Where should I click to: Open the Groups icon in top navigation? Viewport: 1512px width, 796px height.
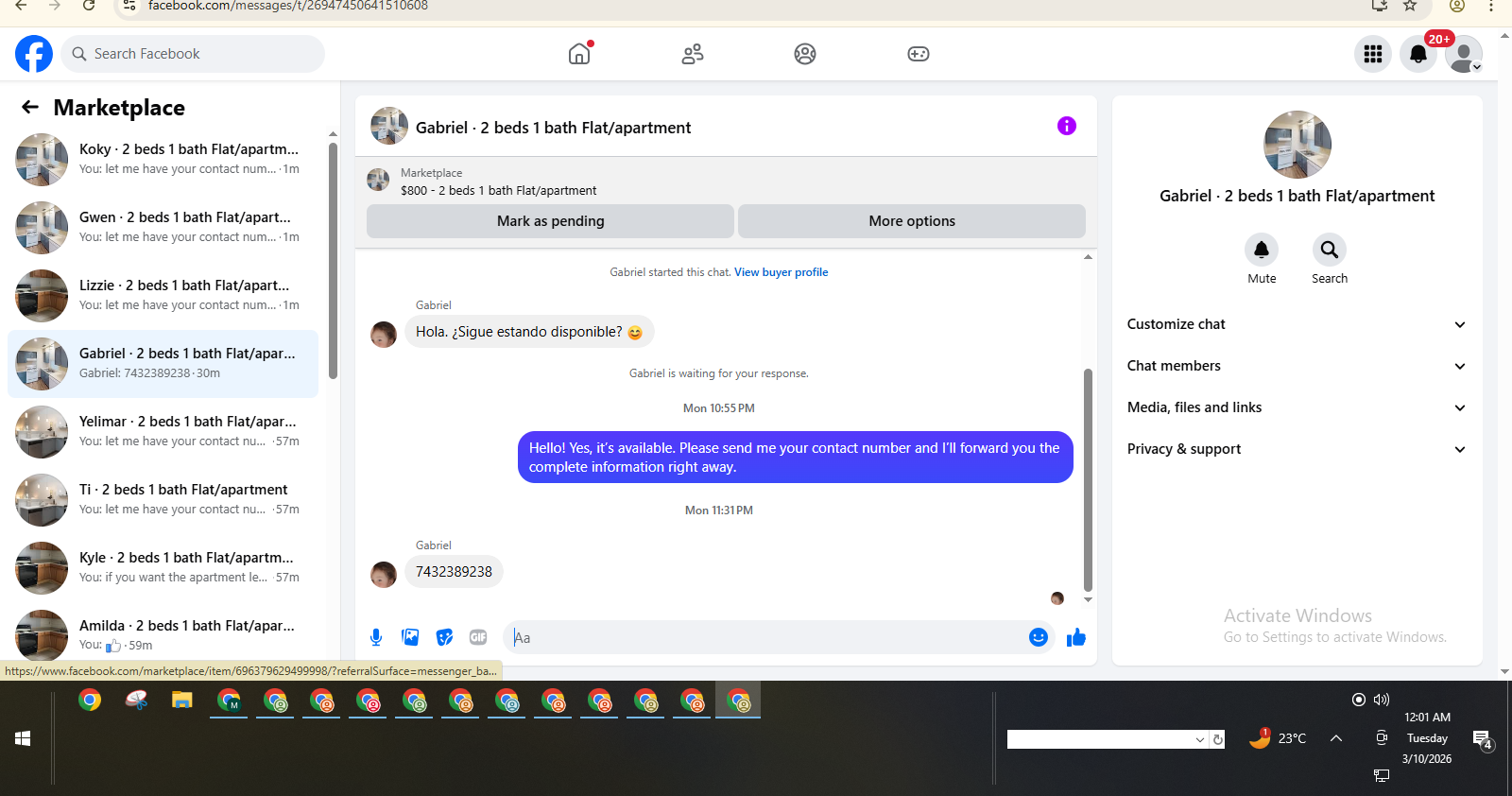click(805, 54)
